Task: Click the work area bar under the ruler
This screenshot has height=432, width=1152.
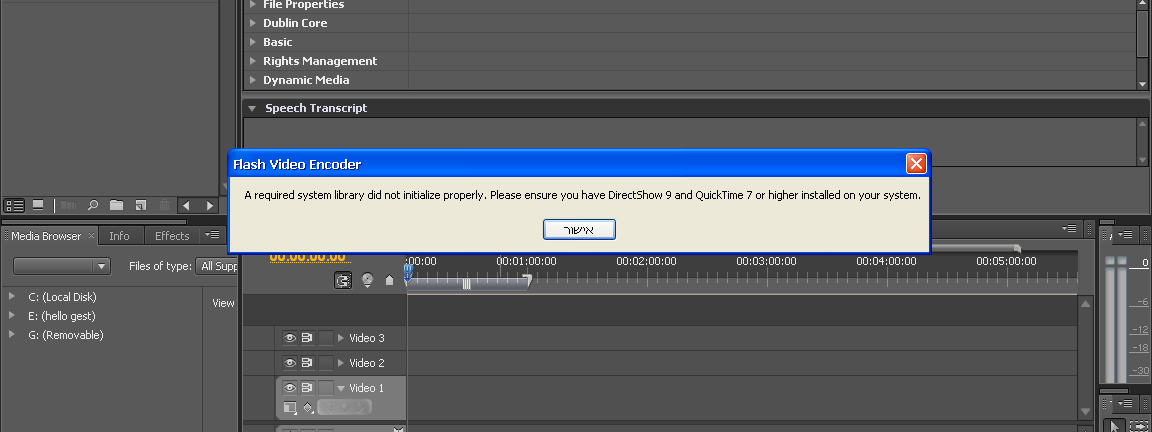Action: pyautogui.click(x=467, y=284)
